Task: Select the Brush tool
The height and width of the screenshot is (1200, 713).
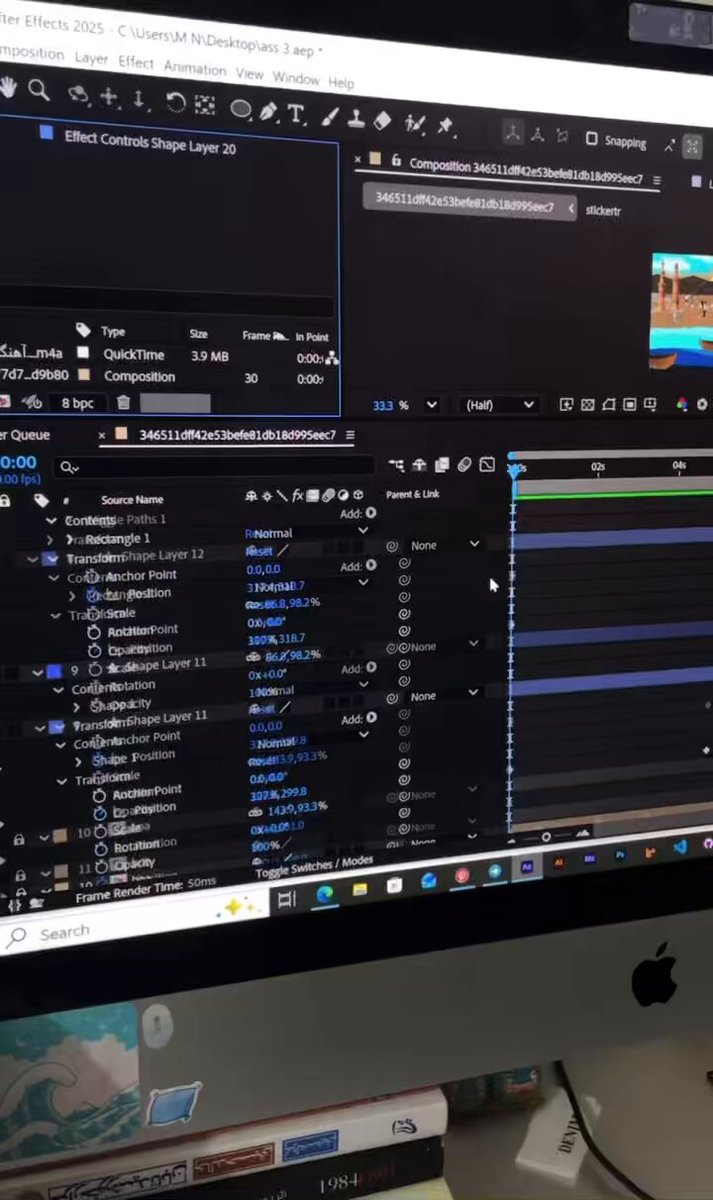Action: (331, 117)
